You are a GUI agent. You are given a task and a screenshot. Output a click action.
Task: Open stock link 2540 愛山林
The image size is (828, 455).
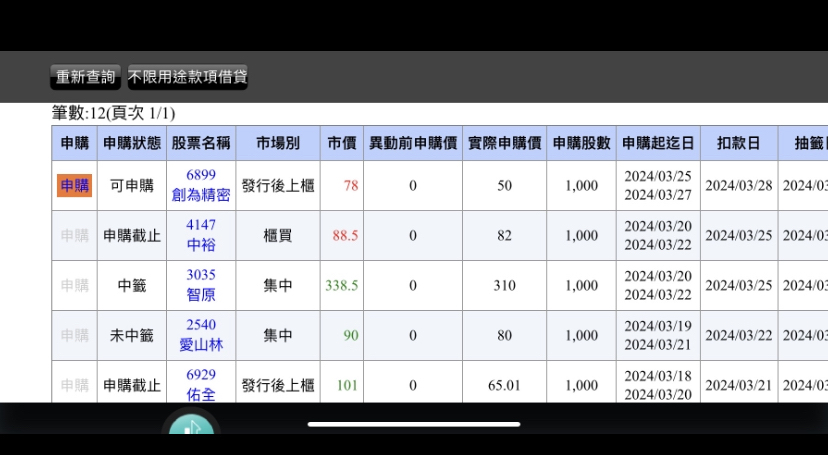(x=201, y=335)
